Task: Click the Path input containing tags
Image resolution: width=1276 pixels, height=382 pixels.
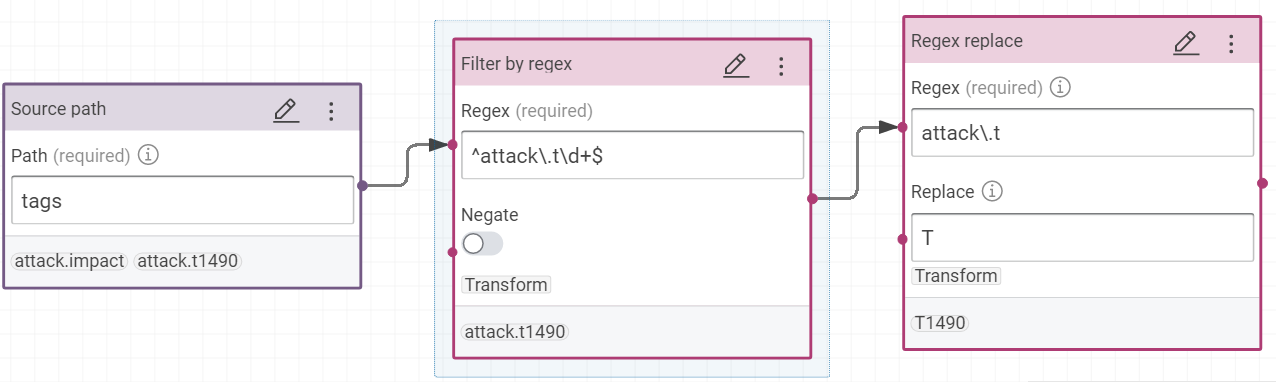Action: 183,201
